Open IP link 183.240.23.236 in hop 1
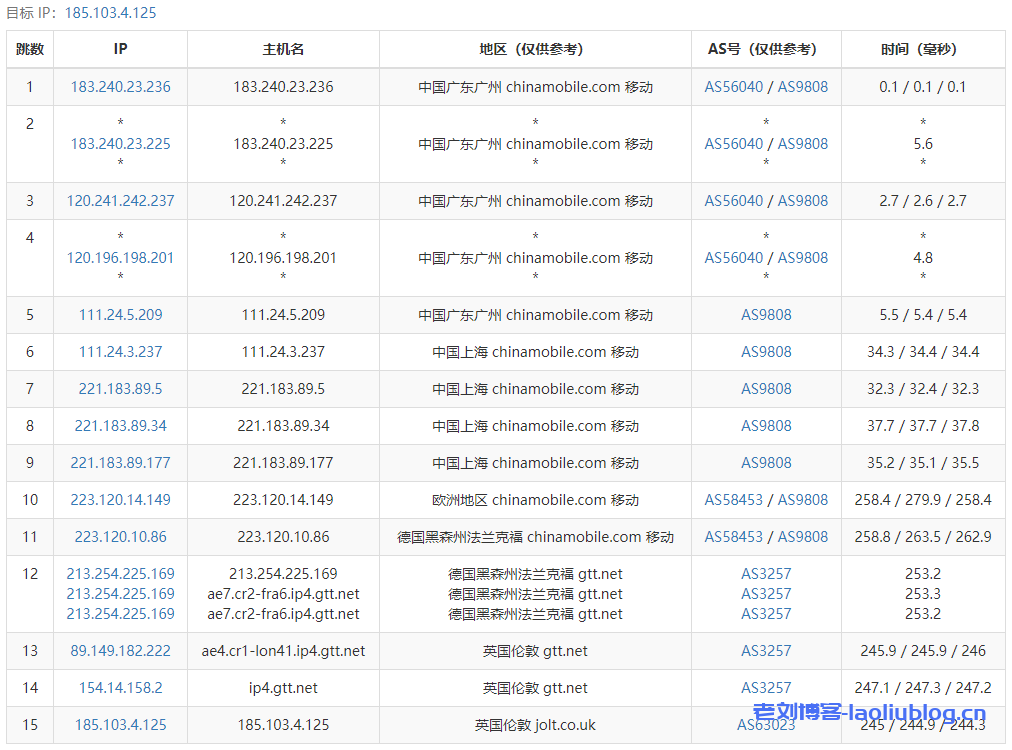1012x750 pixels. [x=120, y=87]
